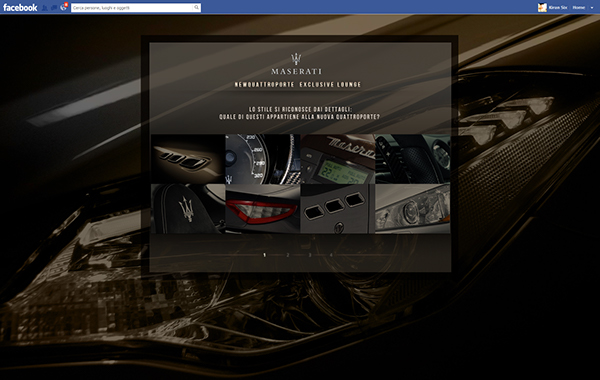Select the speedometer detail thumbnail
This screenshot has height=380, width=600.
pos(262,159)
